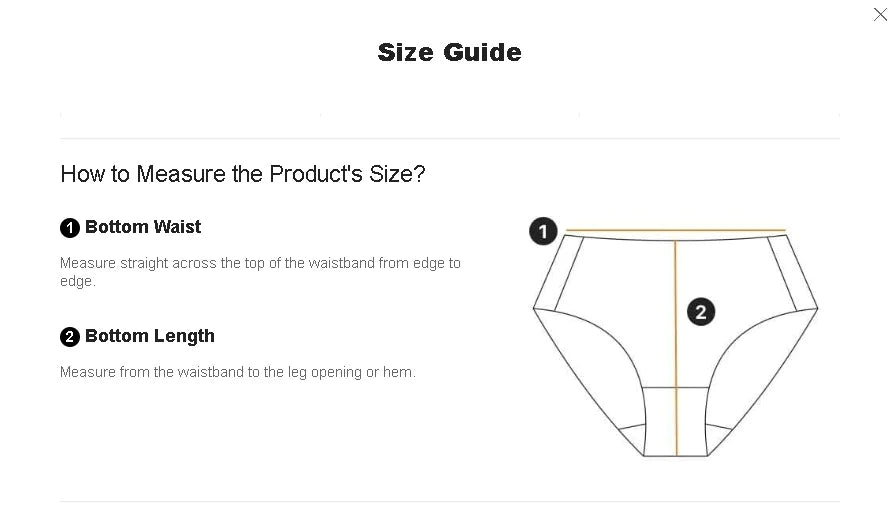
Task: Click the divider line above the measure heading
Action: pyautogui.click(x=449, y=138)
